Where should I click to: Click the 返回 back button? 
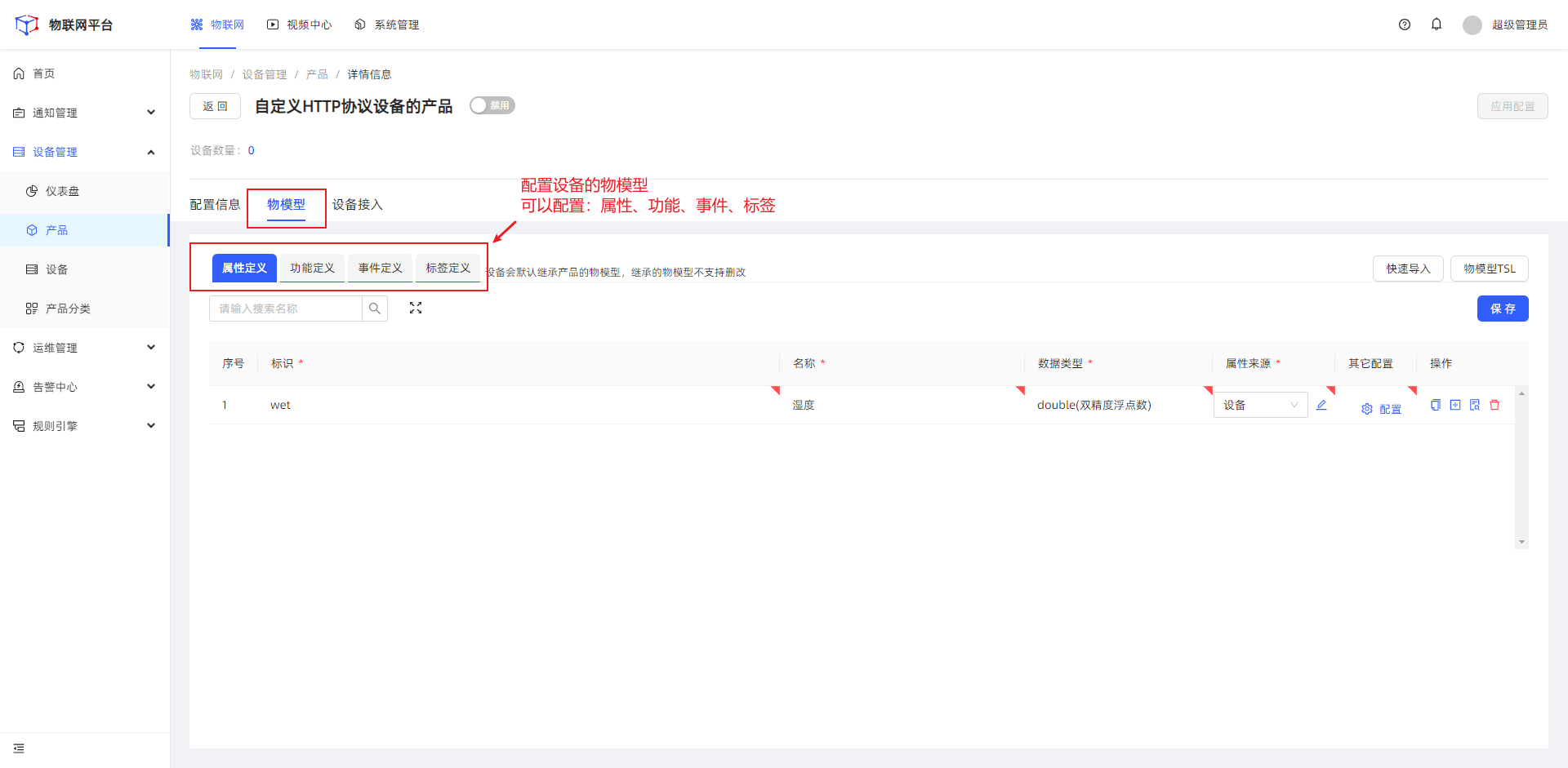click(x=215, y=106)
